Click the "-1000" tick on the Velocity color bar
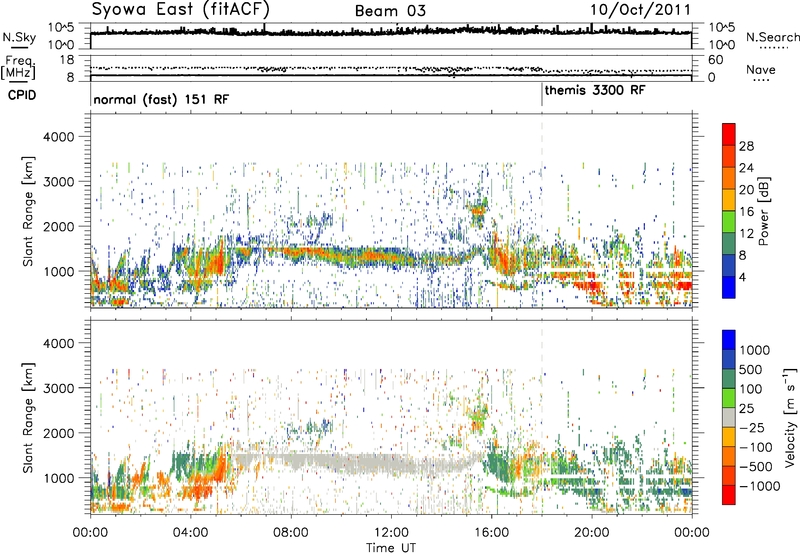This screenshot has width=800, height=554. (x=760, y=486)
